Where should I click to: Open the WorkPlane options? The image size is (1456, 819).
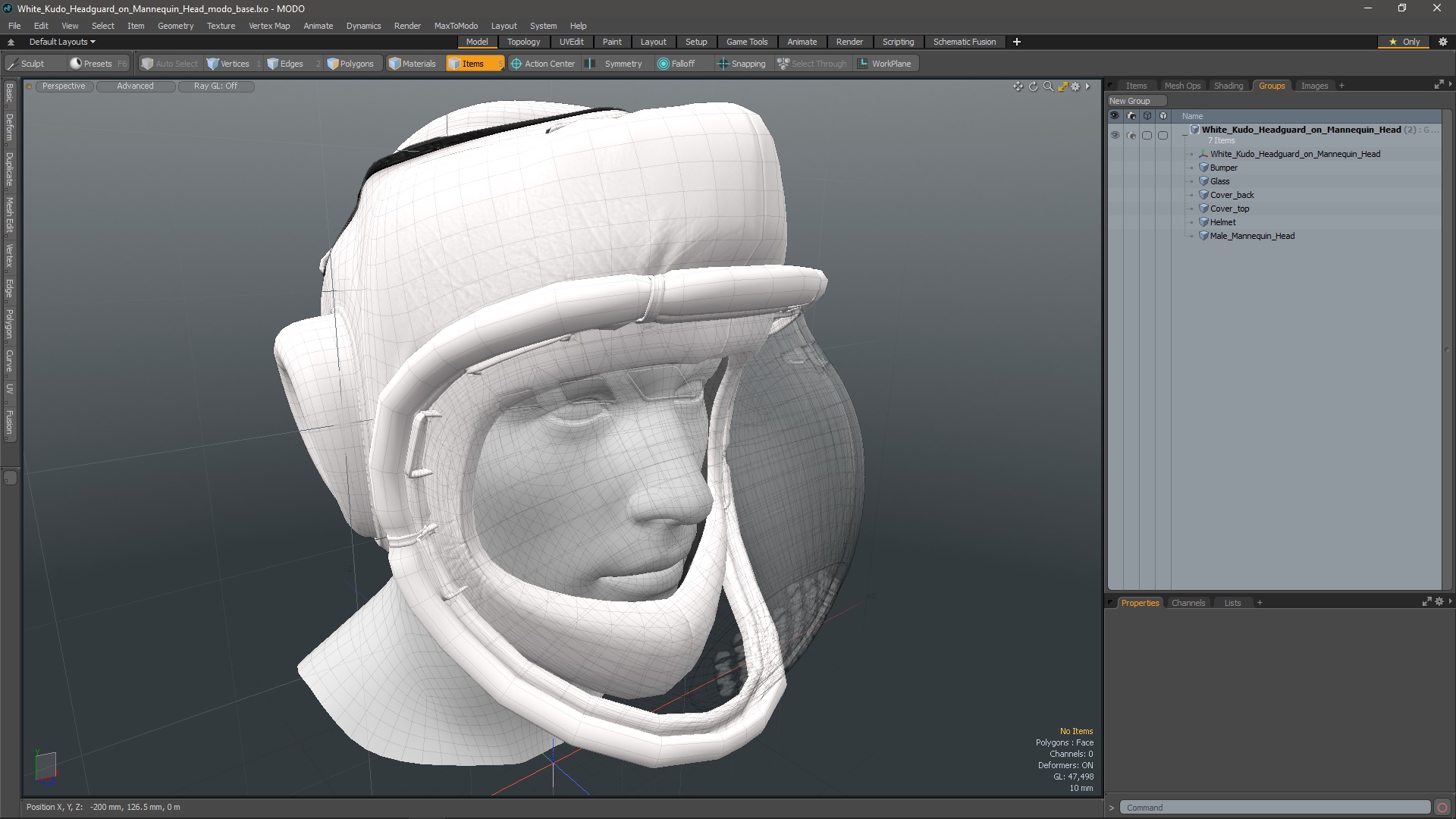(885, 64)
